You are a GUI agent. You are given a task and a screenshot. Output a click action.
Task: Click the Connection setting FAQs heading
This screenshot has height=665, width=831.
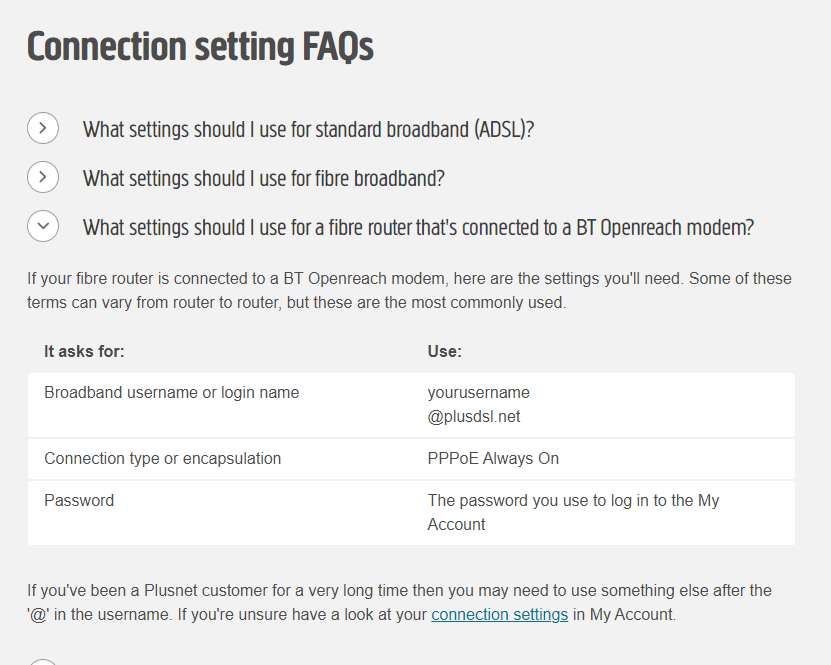[x=200, y=47]
